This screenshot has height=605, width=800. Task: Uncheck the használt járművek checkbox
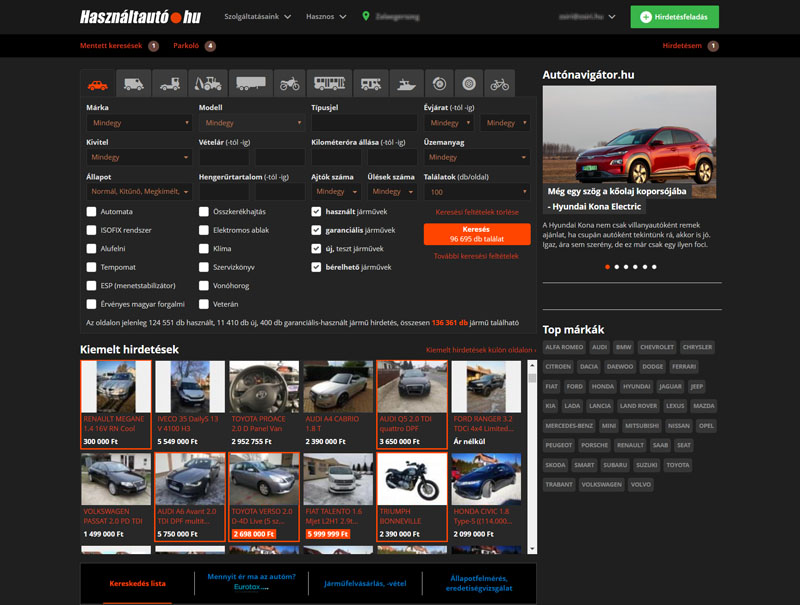click(x=316, y=212)
